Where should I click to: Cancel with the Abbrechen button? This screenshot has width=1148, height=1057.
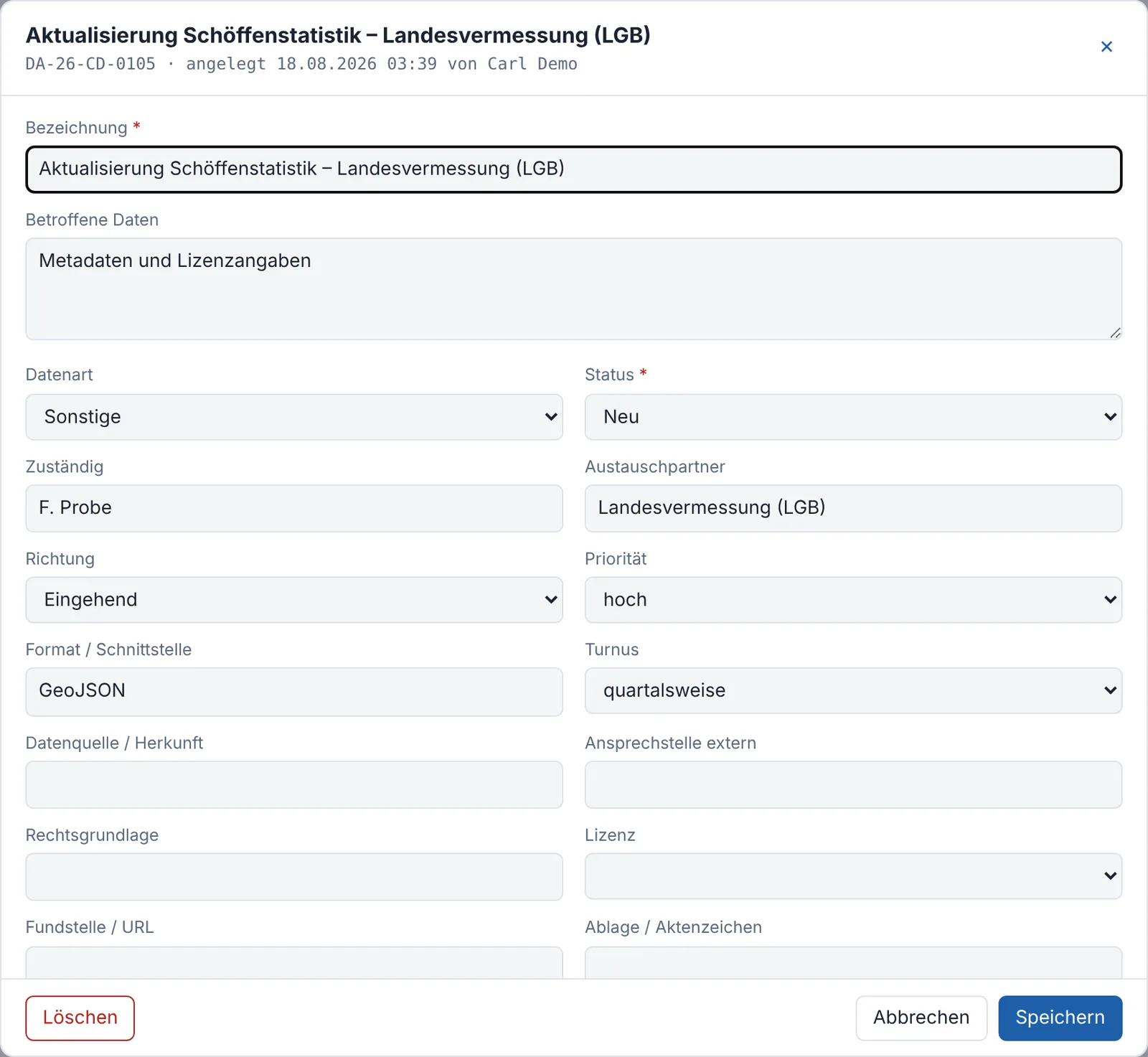(921, 1018)
